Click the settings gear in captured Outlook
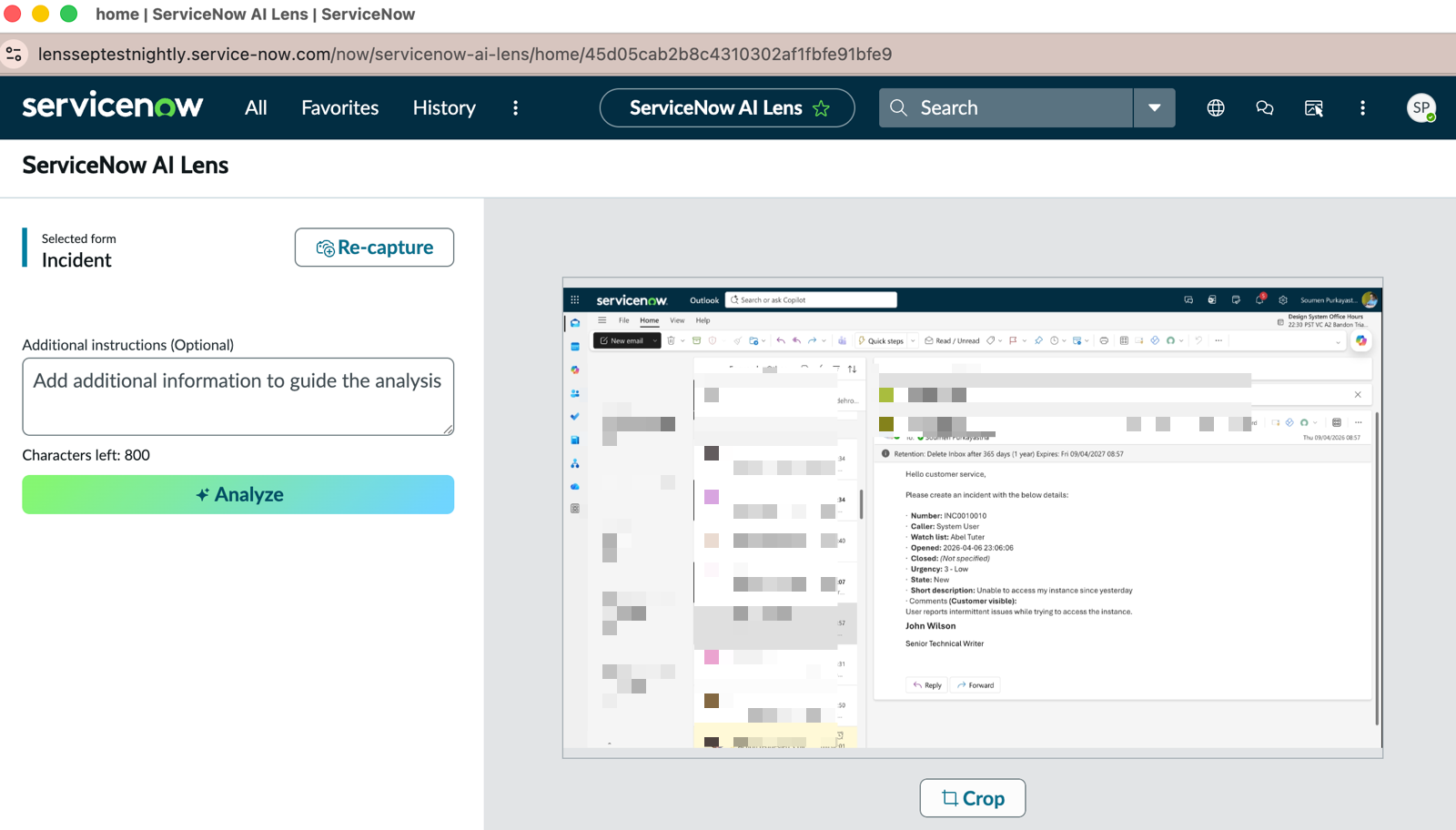The width and height of the screenshot is (1456, 830). 1283,299
